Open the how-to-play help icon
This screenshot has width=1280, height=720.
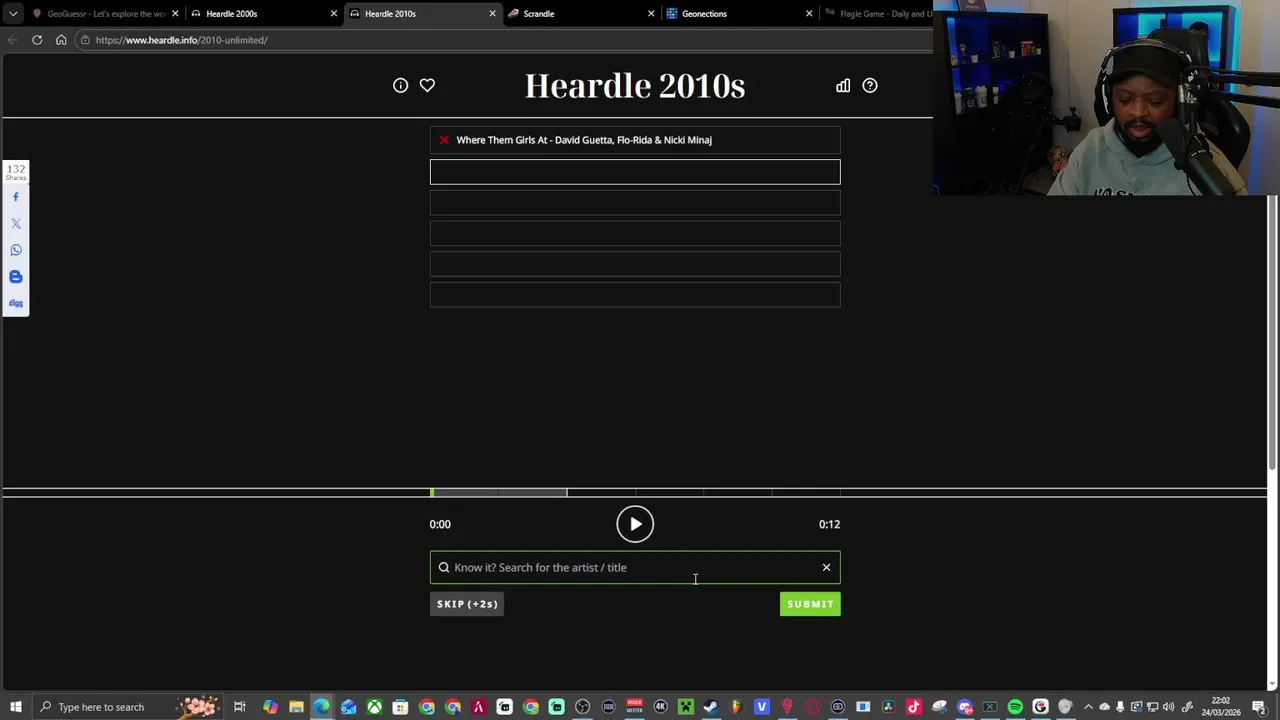pyautogui.click(x=870, y=86)
